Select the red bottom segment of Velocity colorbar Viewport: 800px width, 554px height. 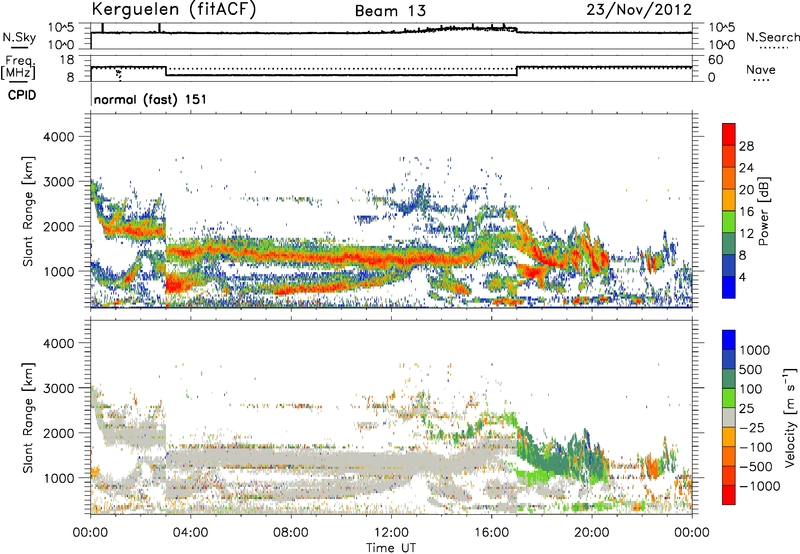tap(729, 495)
